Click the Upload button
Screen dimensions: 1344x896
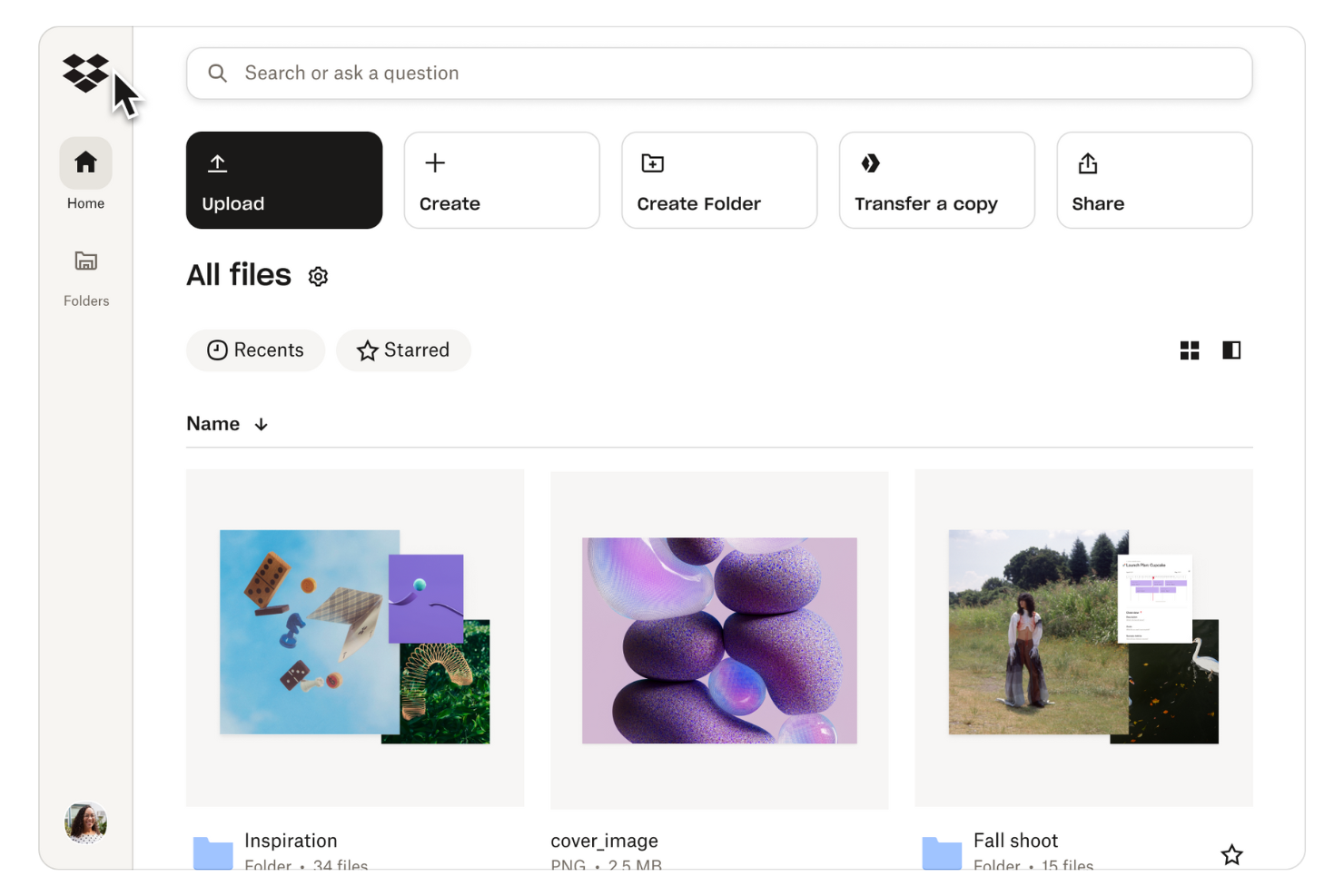pyautogui.click(x=283, y=180)
